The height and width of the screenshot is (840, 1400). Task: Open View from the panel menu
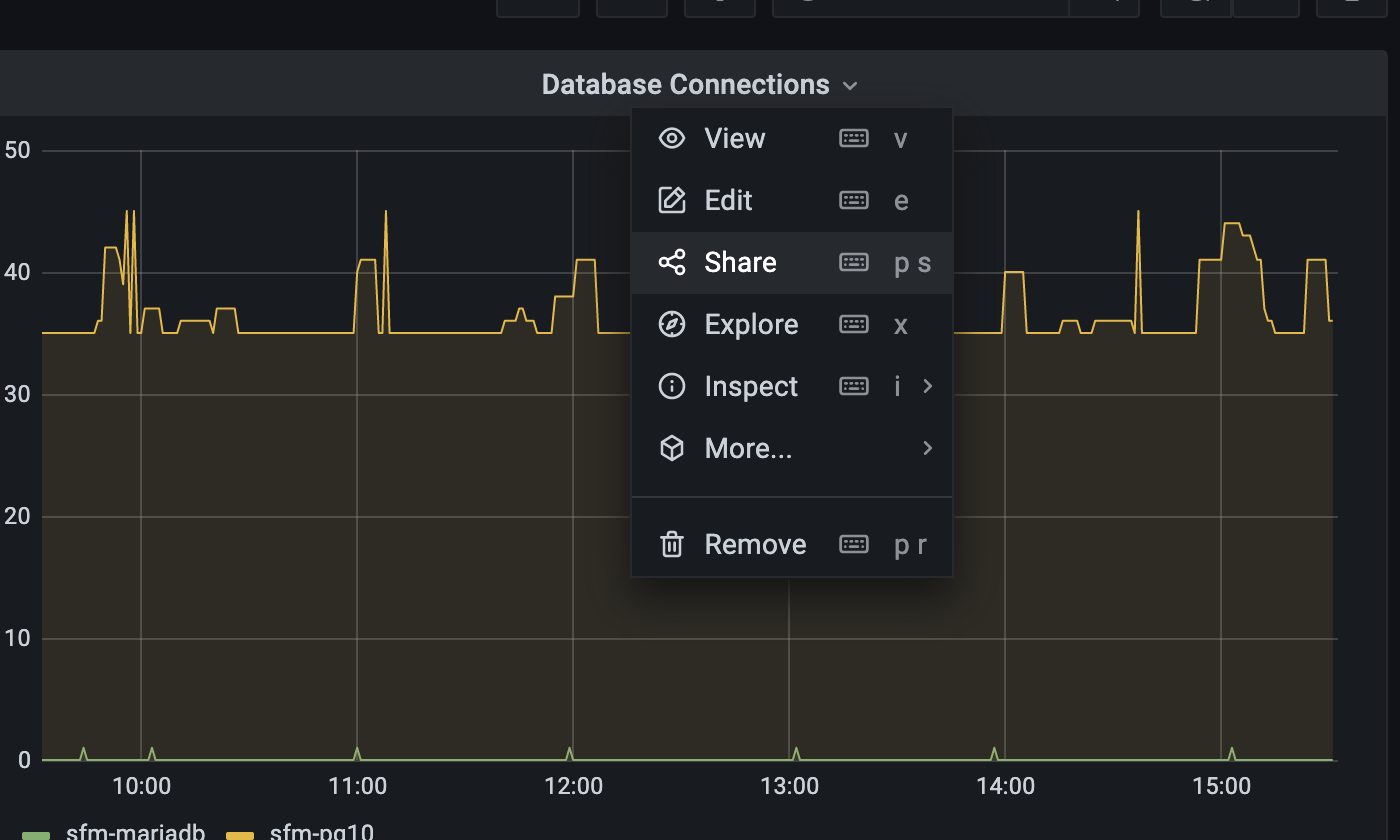[734, 138]
